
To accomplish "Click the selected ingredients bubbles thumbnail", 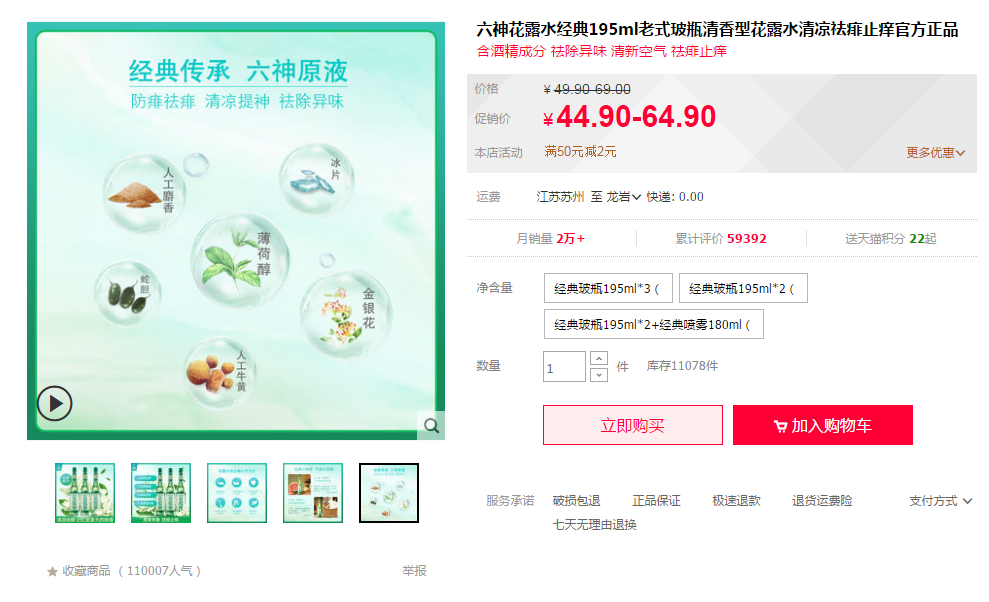I will (x=389, y=493).
